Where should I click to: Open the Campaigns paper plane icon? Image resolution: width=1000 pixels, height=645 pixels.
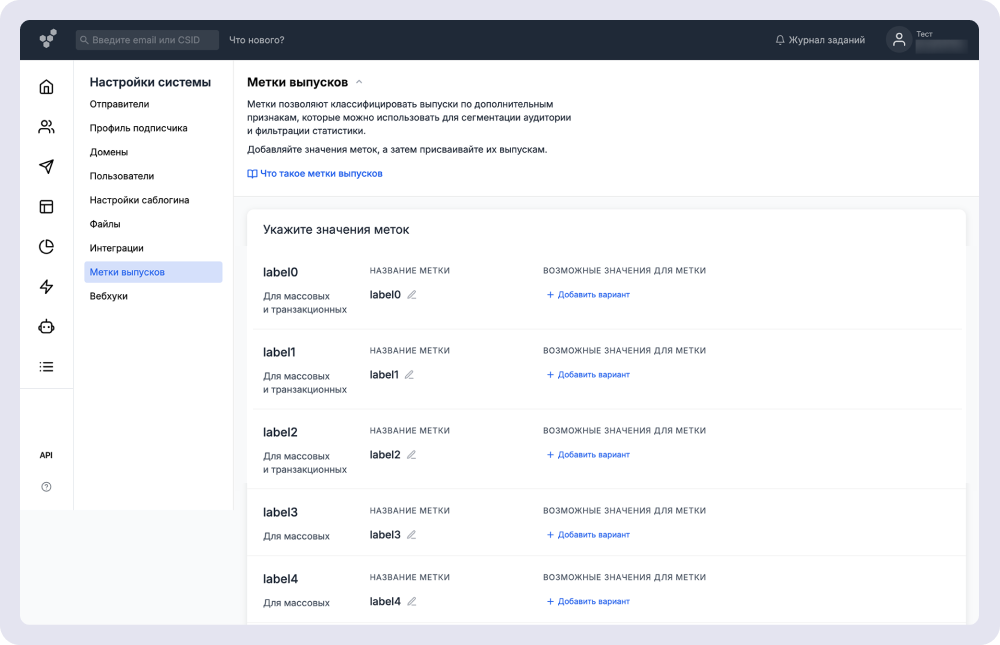pos(46,167)
